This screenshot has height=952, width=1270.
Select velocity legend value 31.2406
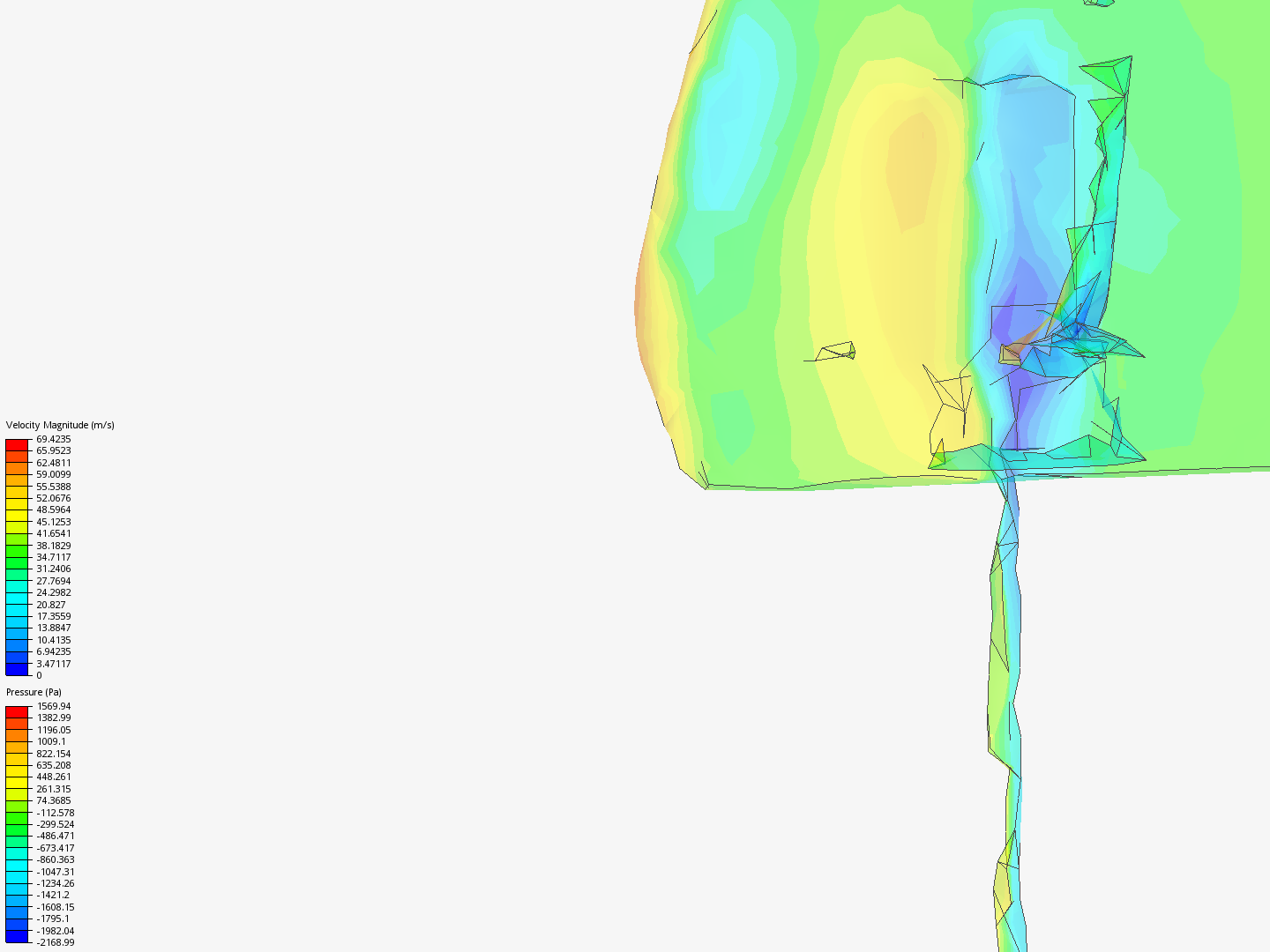pos(54,569)
